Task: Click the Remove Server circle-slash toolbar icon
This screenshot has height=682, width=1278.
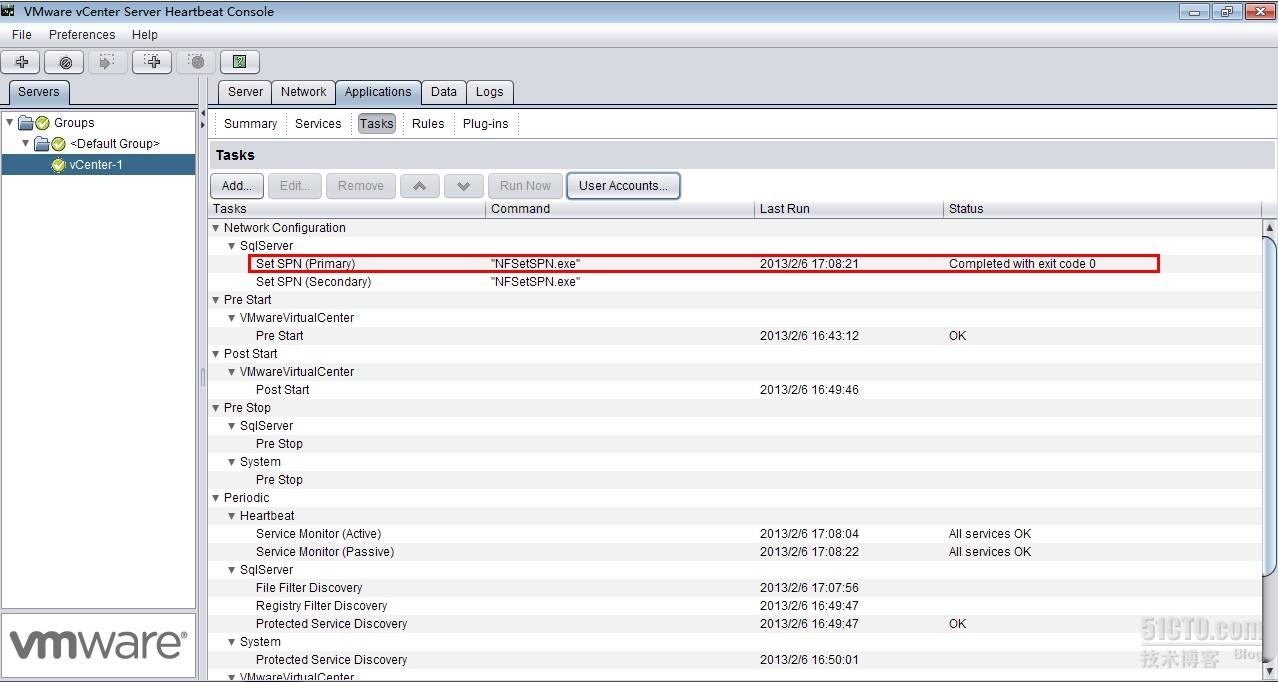Action: click(x=65, y=62)
